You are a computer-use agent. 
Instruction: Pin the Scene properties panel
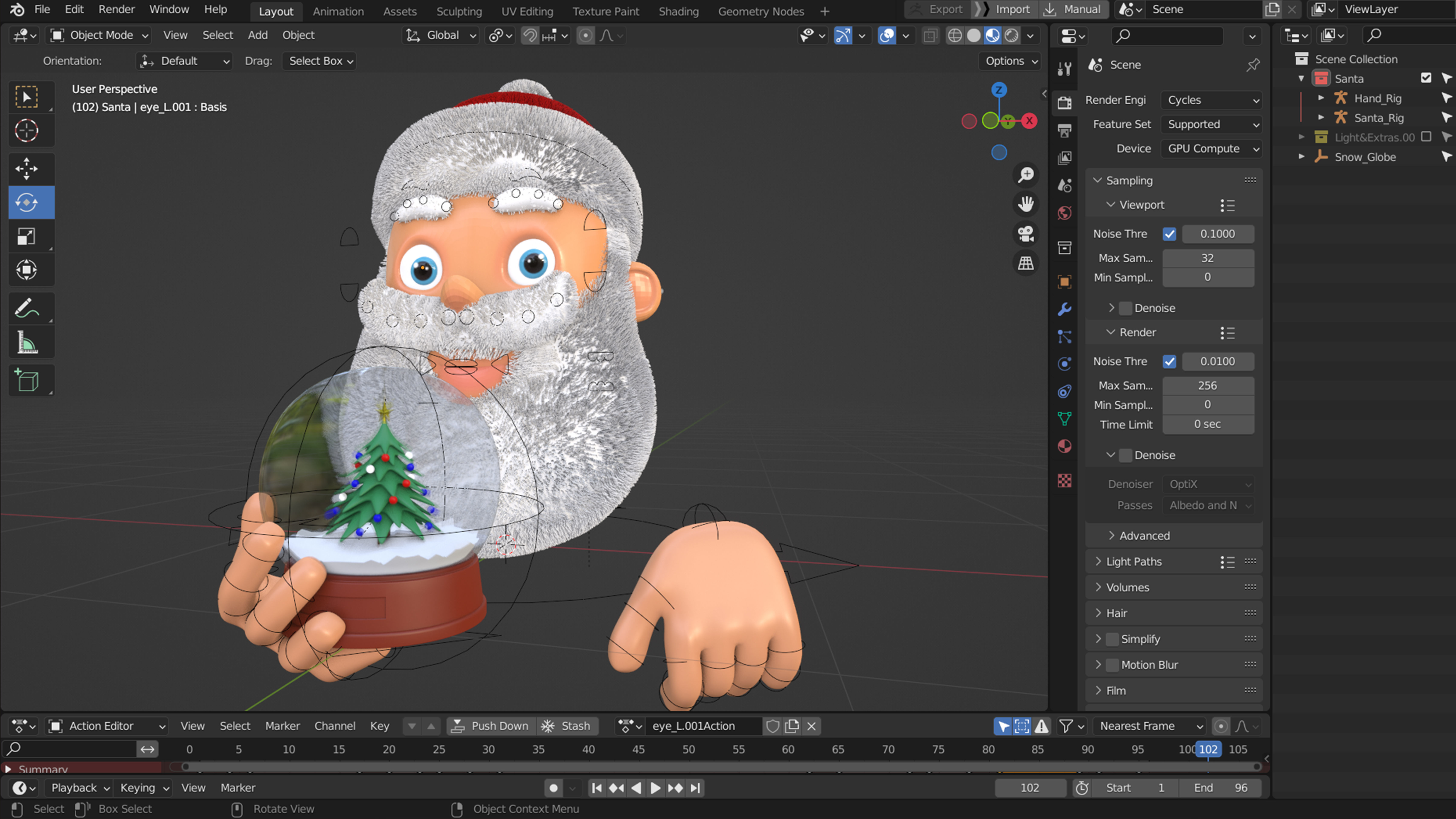pyautogui.click(x=1253, y=65)
